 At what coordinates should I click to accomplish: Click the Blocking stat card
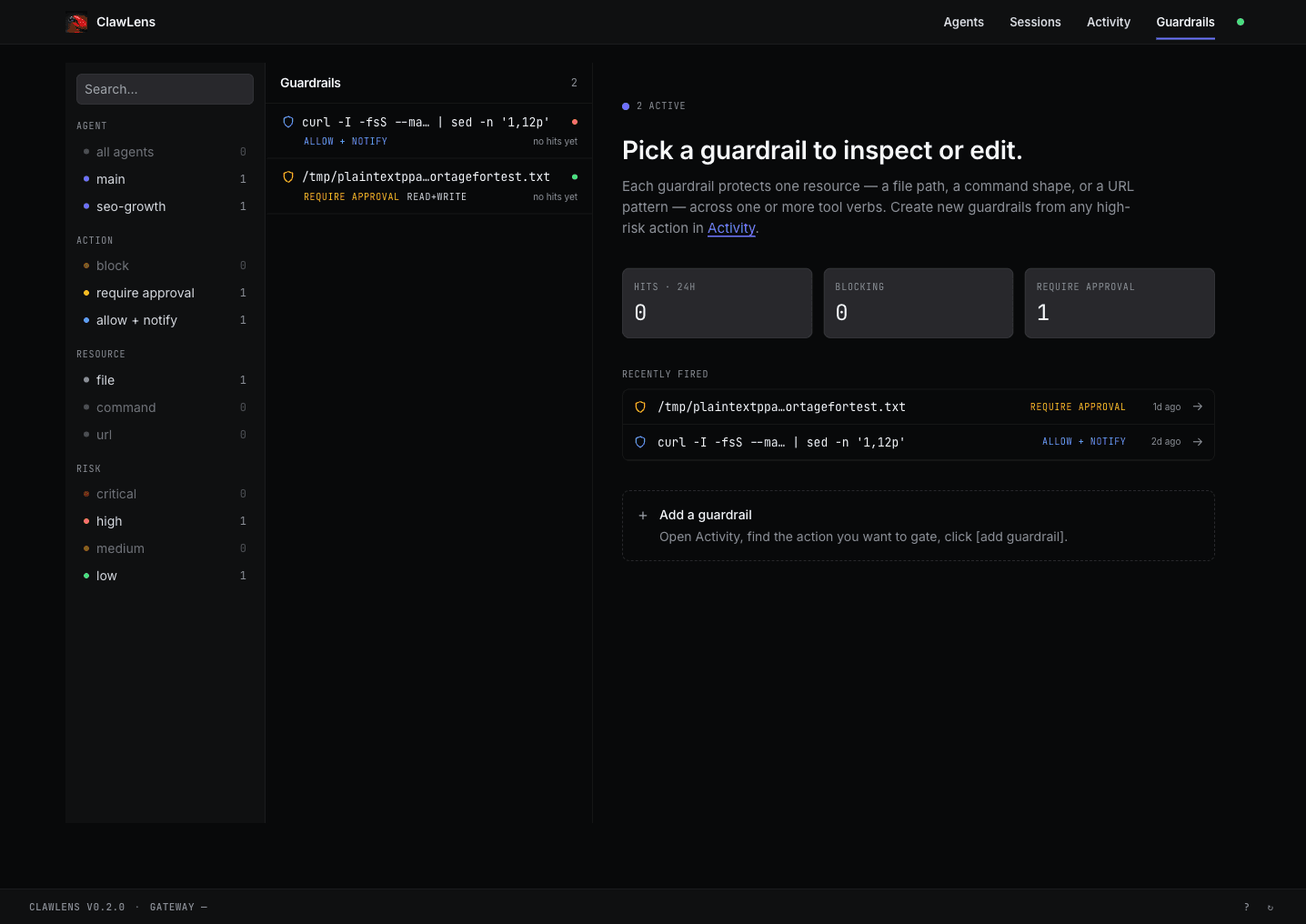tap(919, 303)
